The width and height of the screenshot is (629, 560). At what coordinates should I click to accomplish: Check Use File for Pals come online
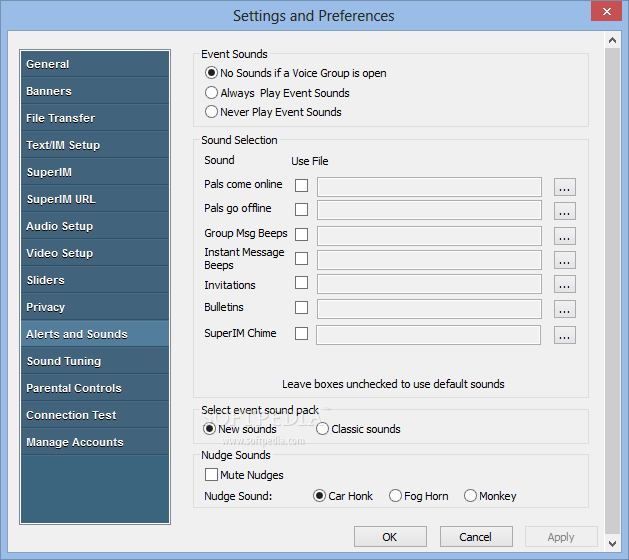[301, 185]
